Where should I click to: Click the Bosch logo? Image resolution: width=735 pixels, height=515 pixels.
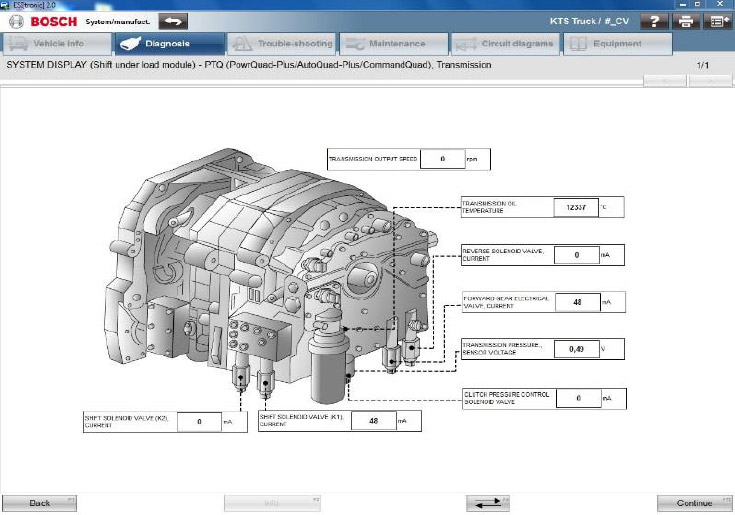(x=43, y=22)
